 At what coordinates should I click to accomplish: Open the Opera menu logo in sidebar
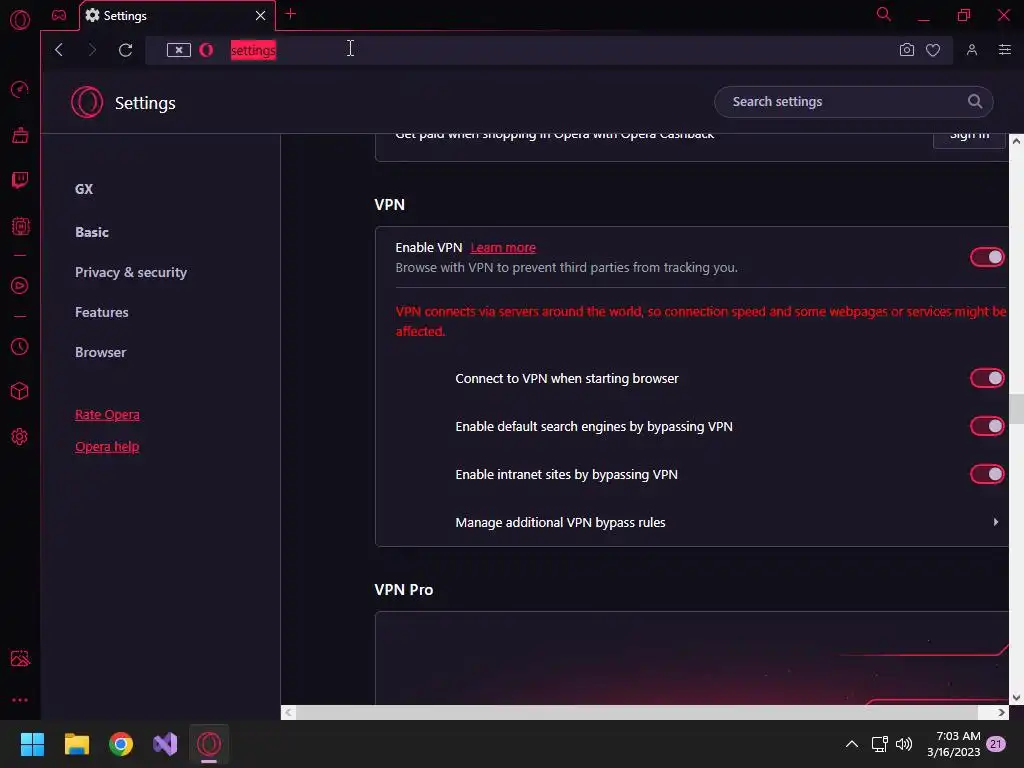point(20,20)
